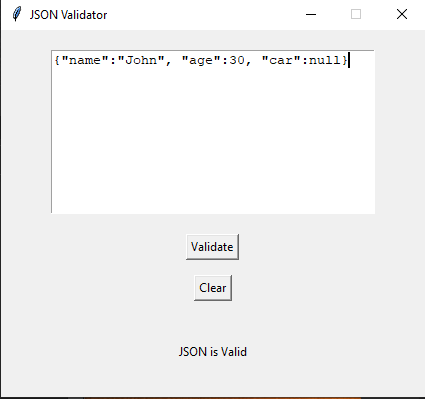Clear the JSON input text
The height and width of the screenshot is (399, 425).
click(x=213, y=288)
